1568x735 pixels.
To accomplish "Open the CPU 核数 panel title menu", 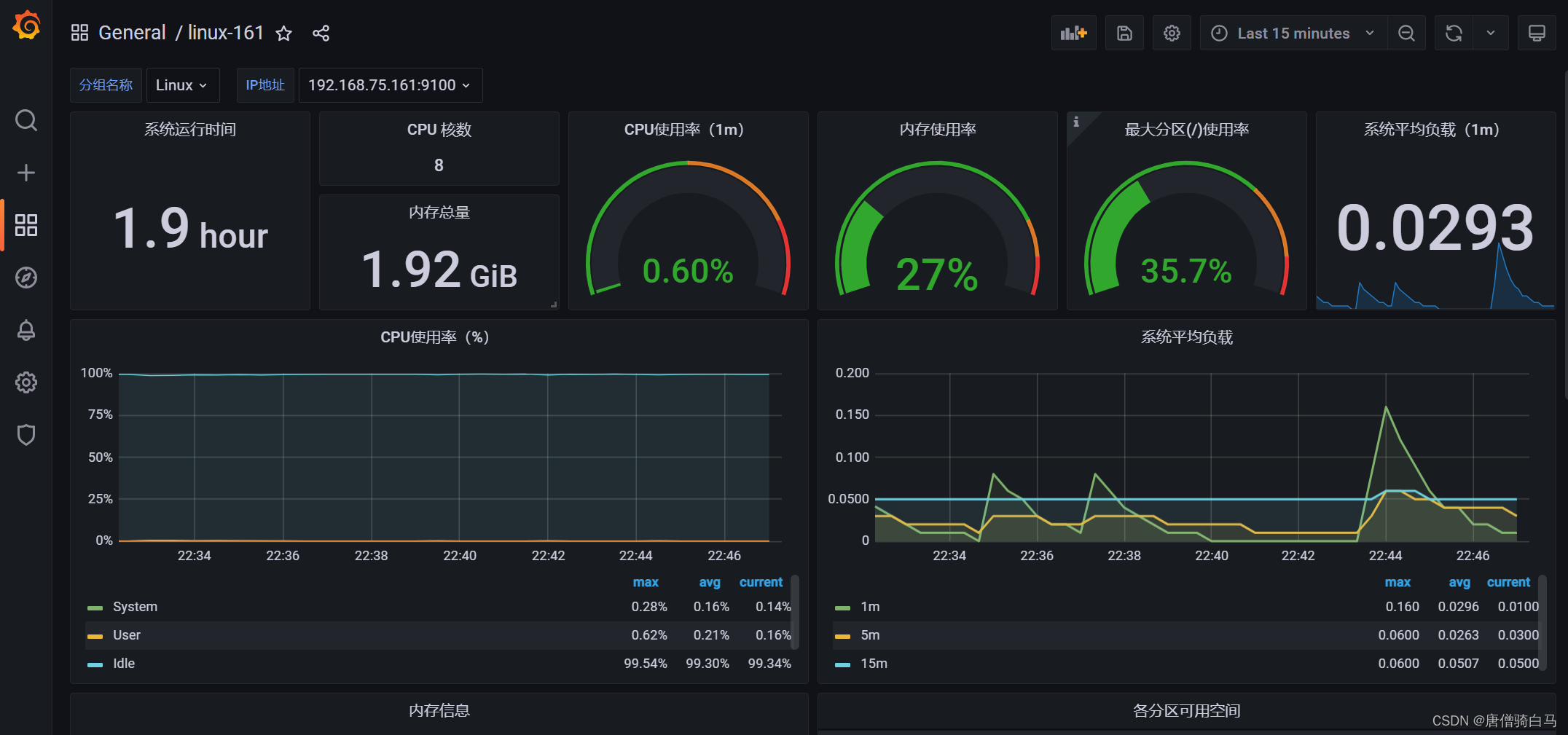I will (x=439, y=130).
